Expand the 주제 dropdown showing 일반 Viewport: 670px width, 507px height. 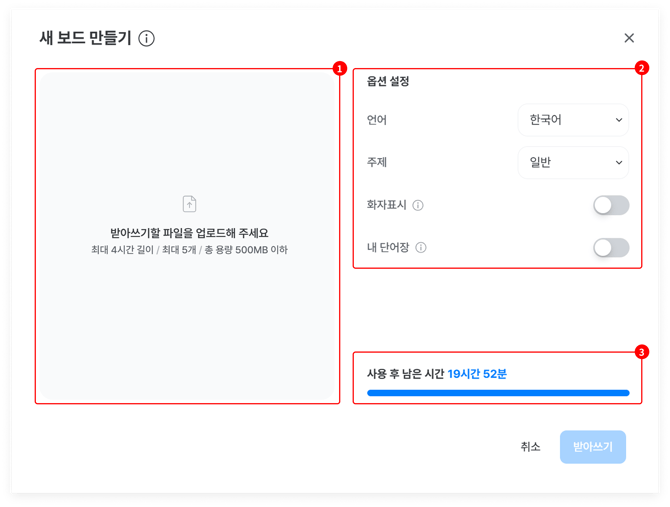click(573, 162)
